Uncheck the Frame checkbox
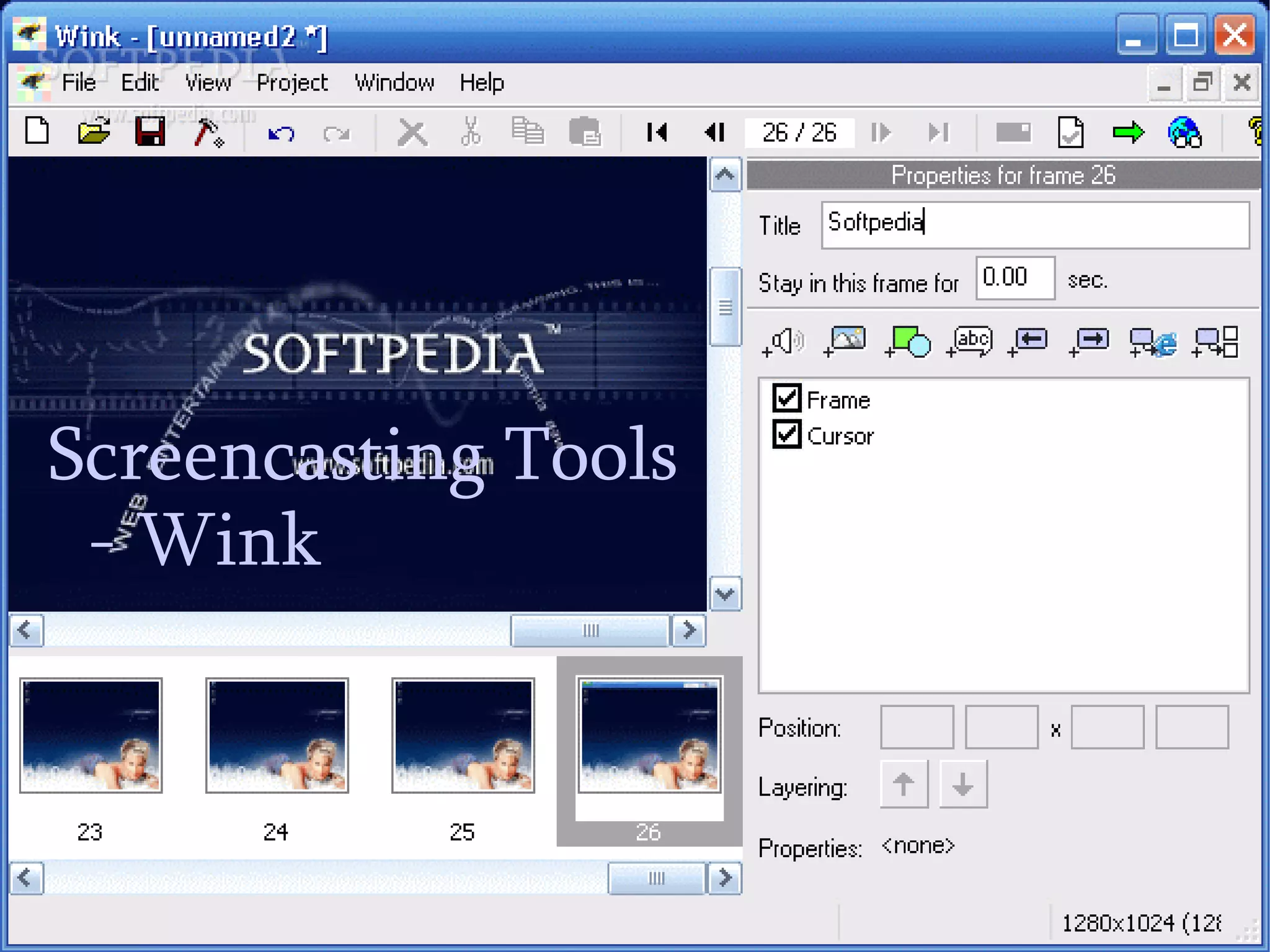Image resolution: width=1270 pixels, height=952 pixels. [x=786, y=398]
